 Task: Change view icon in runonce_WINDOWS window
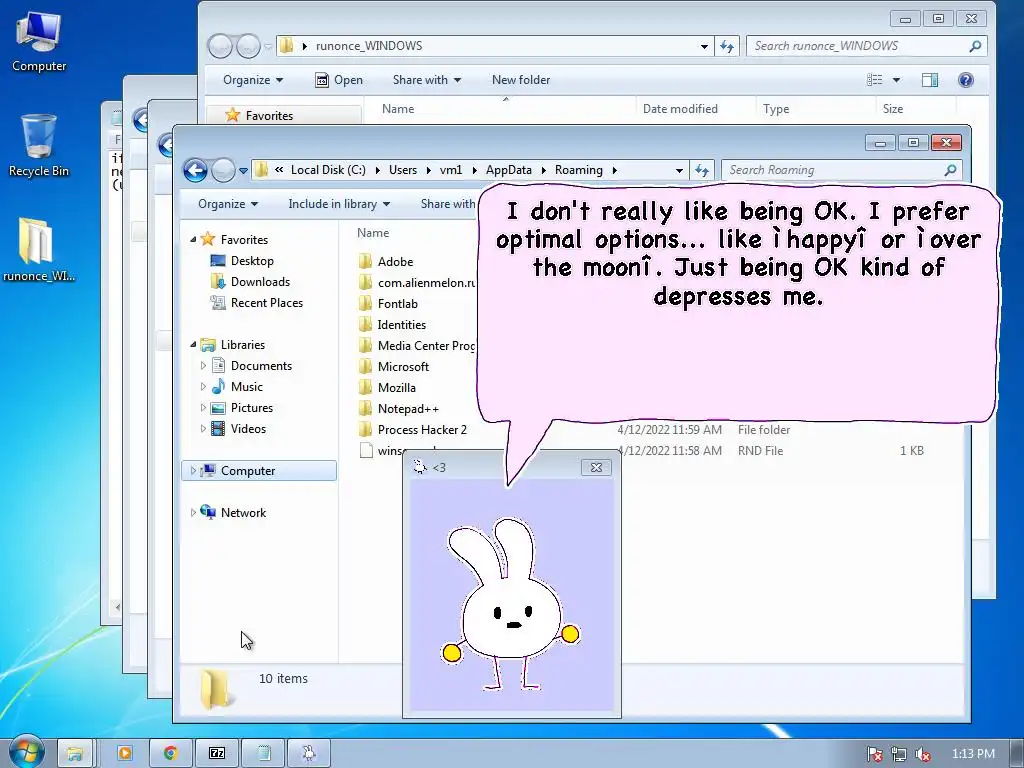point(874,80)
